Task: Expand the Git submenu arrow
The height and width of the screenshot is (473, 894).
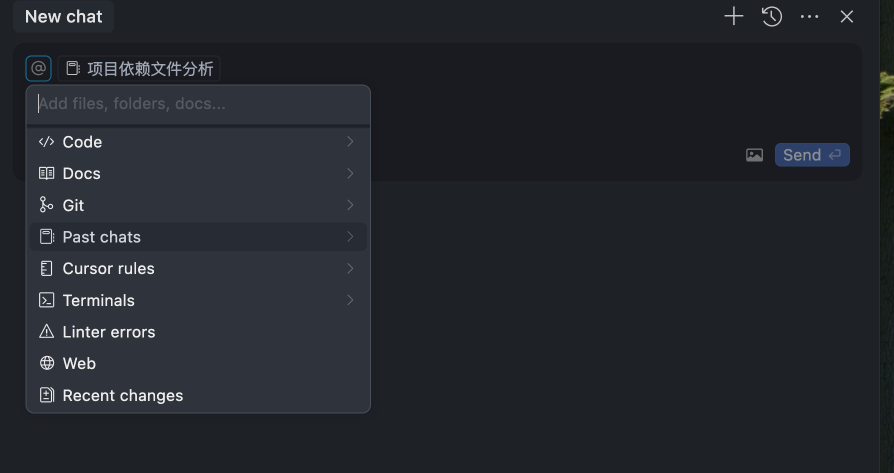Action: click(x=350, y=205)
